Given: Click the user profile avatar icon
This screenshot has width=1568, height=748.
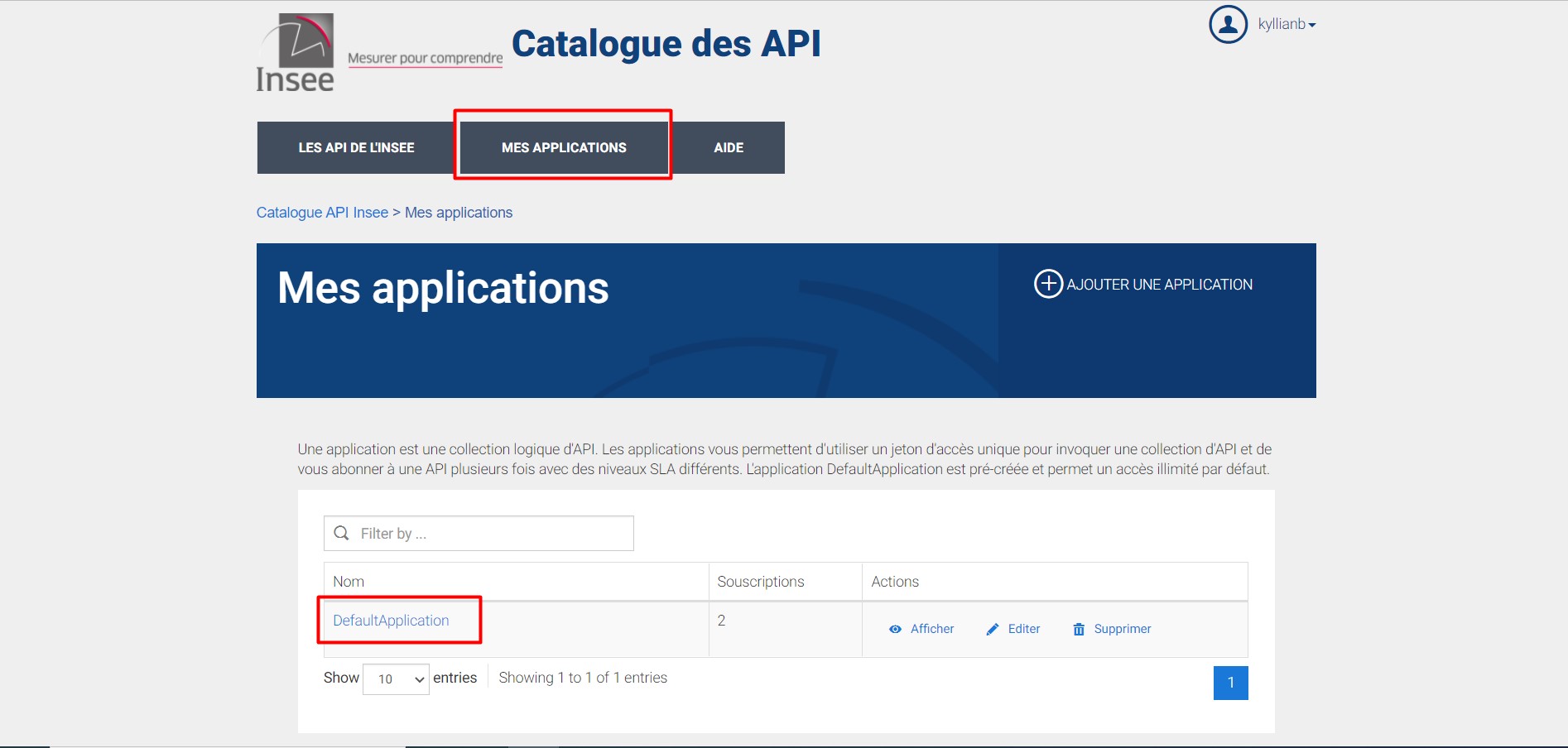Looking at the screenshot, I should [1228, 24].
